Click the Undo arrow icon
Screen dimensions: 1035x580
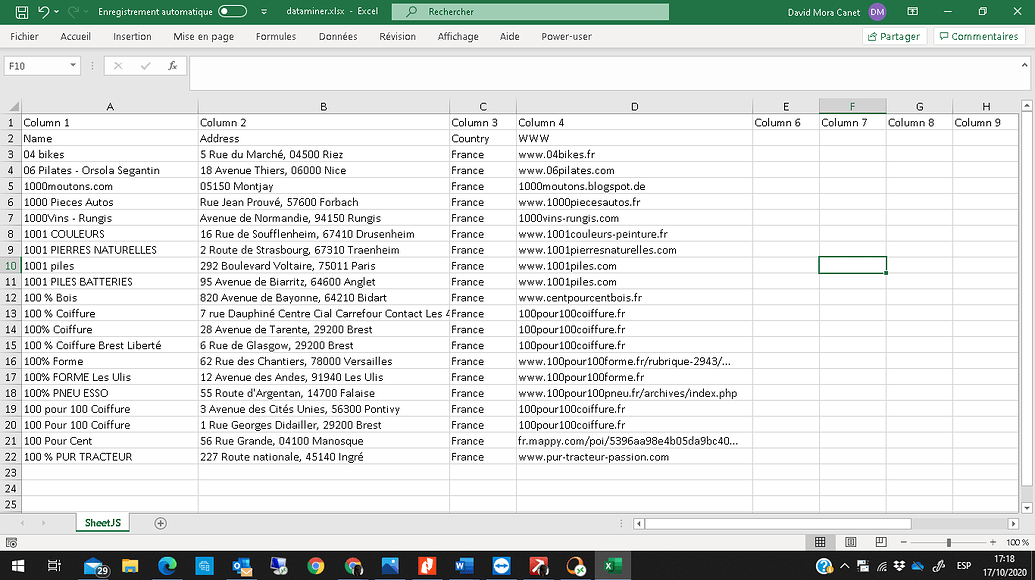(x=44, y=12)
